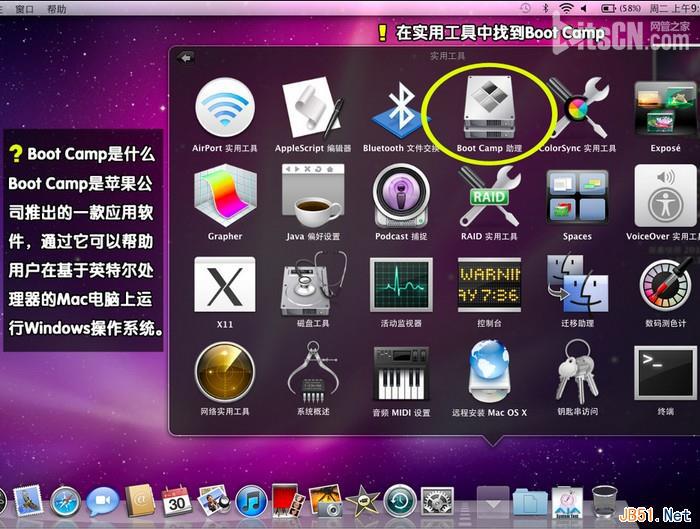The width and height of the screenshot is (700, 529).
Task: Open iChat from the Dock
Action: 103,501
